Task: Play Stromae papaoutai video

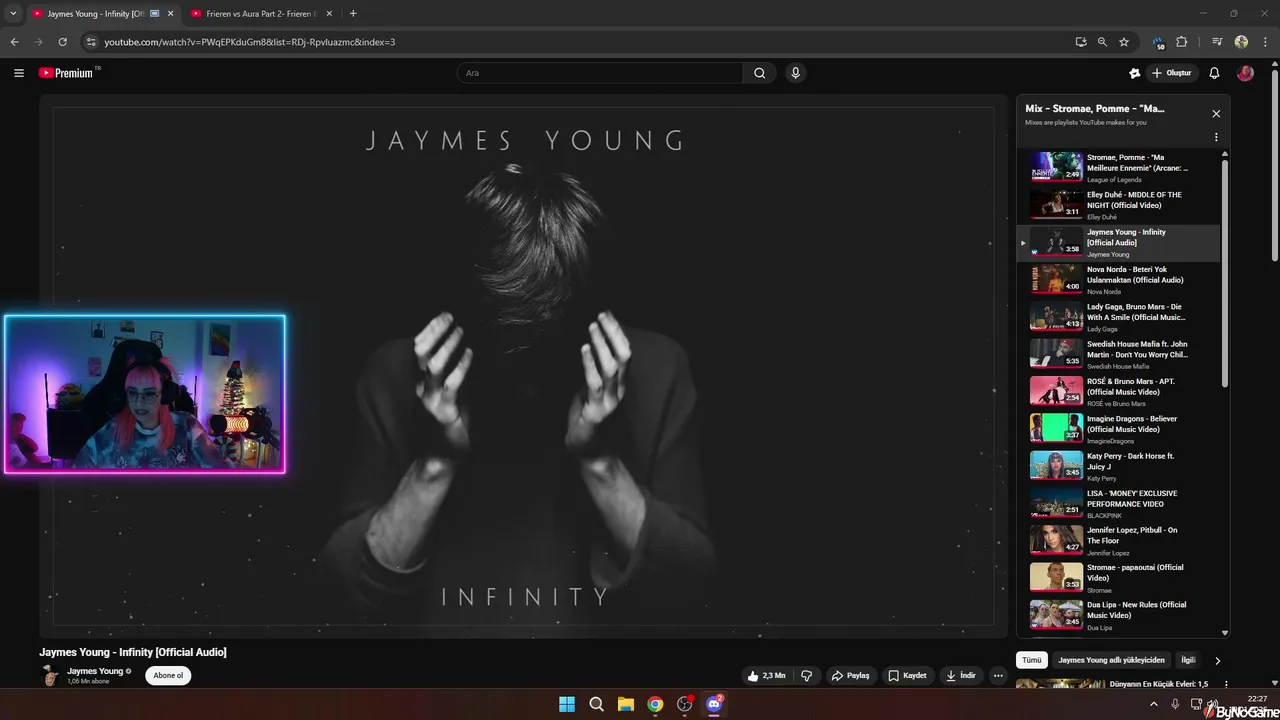Action: [1118, 578]
